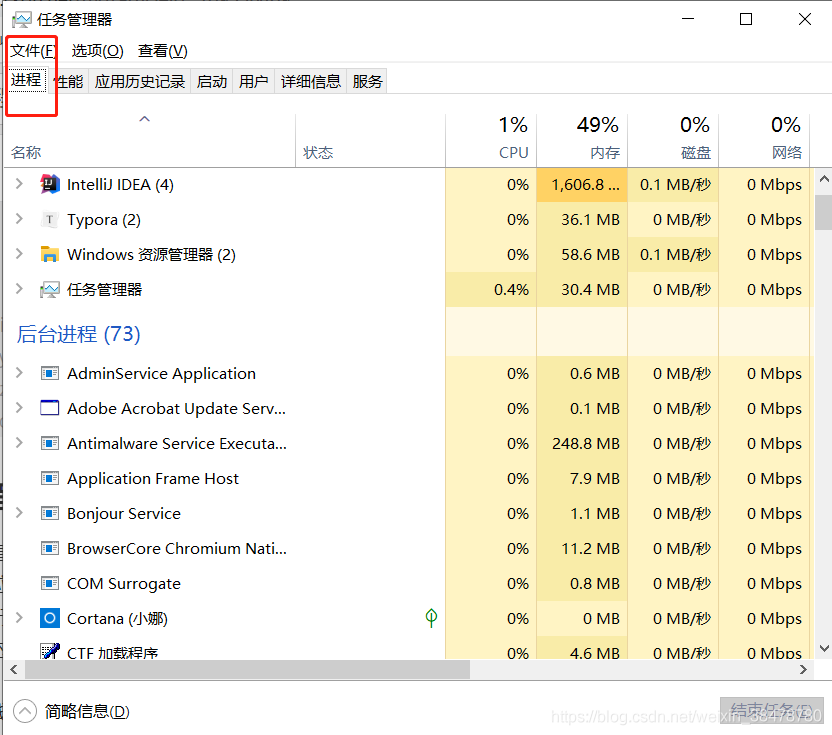Sort by the 网络 column header
This screenshot has height=735, width=832.
tap(764, 141)
